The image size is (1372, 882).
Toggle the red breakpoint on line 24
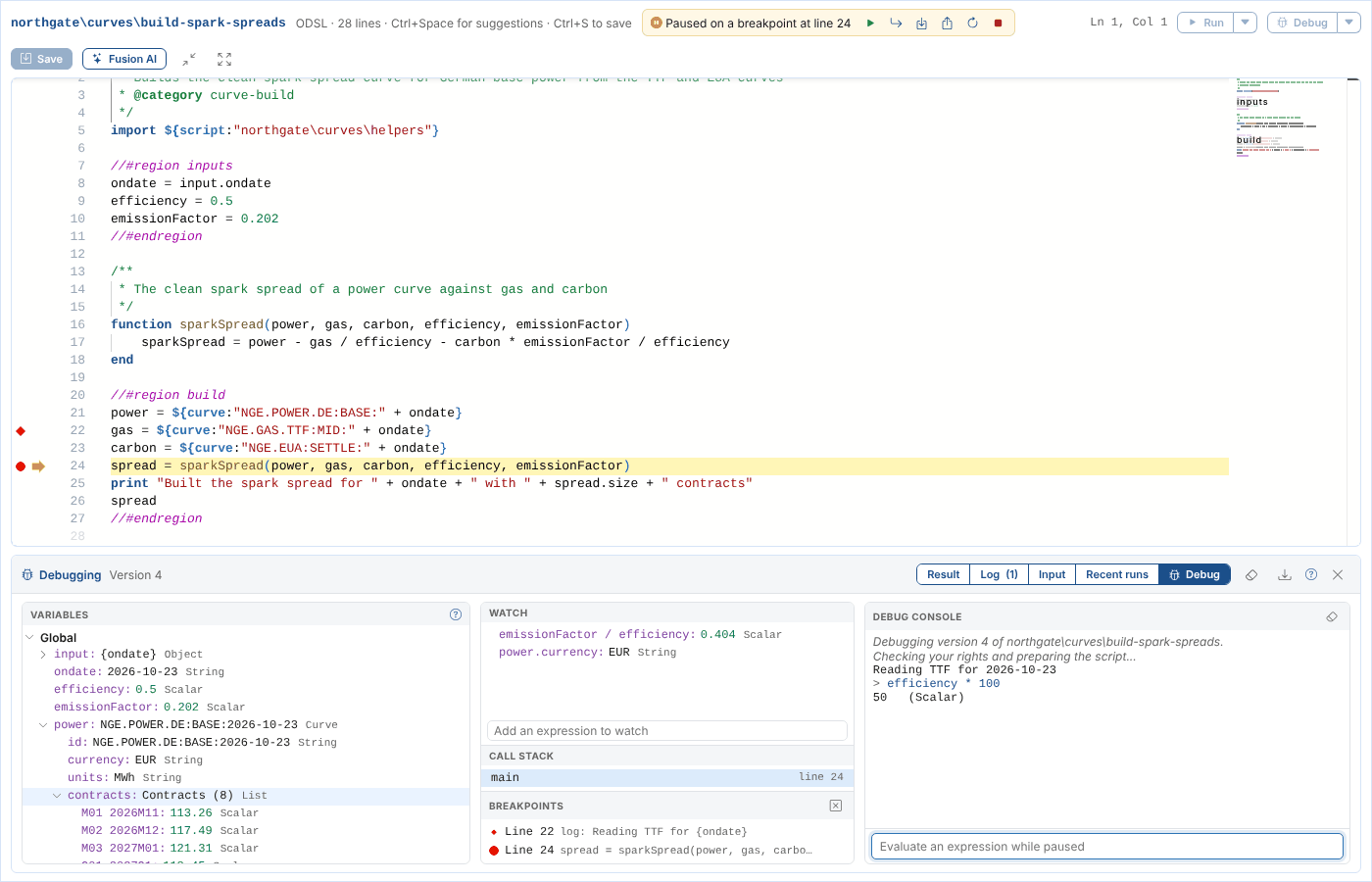(21, 465)
